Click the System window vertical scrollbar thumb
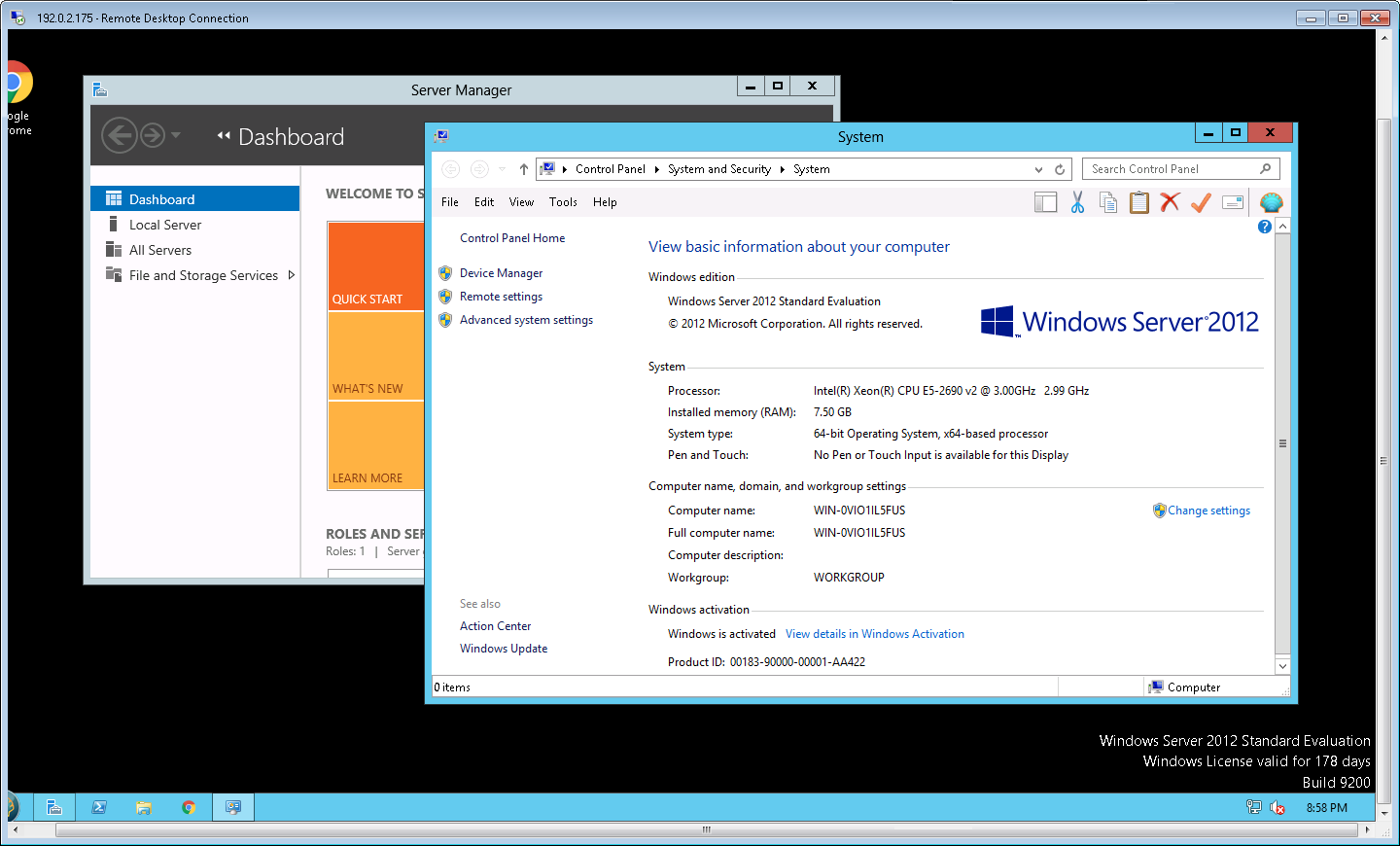Viewport: 1400px width, 846px height. point(1282,442)
